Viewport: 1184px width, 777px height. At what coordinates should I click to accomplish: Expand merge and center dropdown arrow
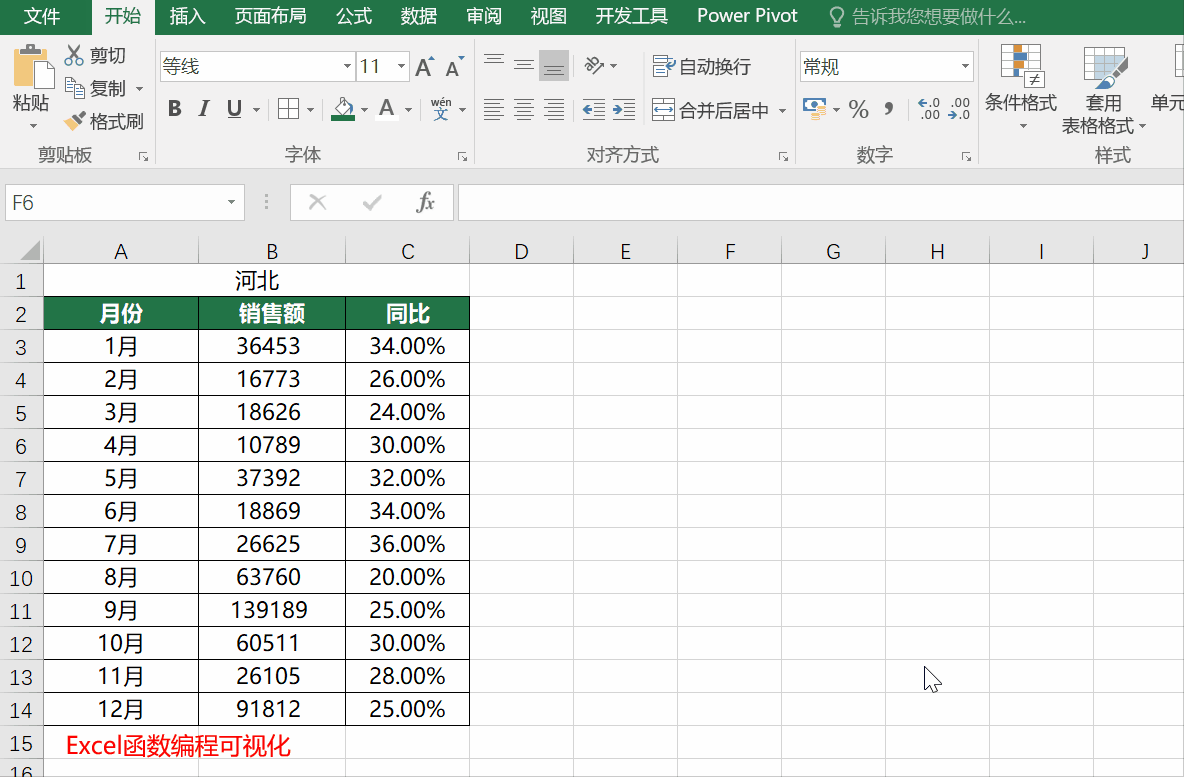coord(782,110)
